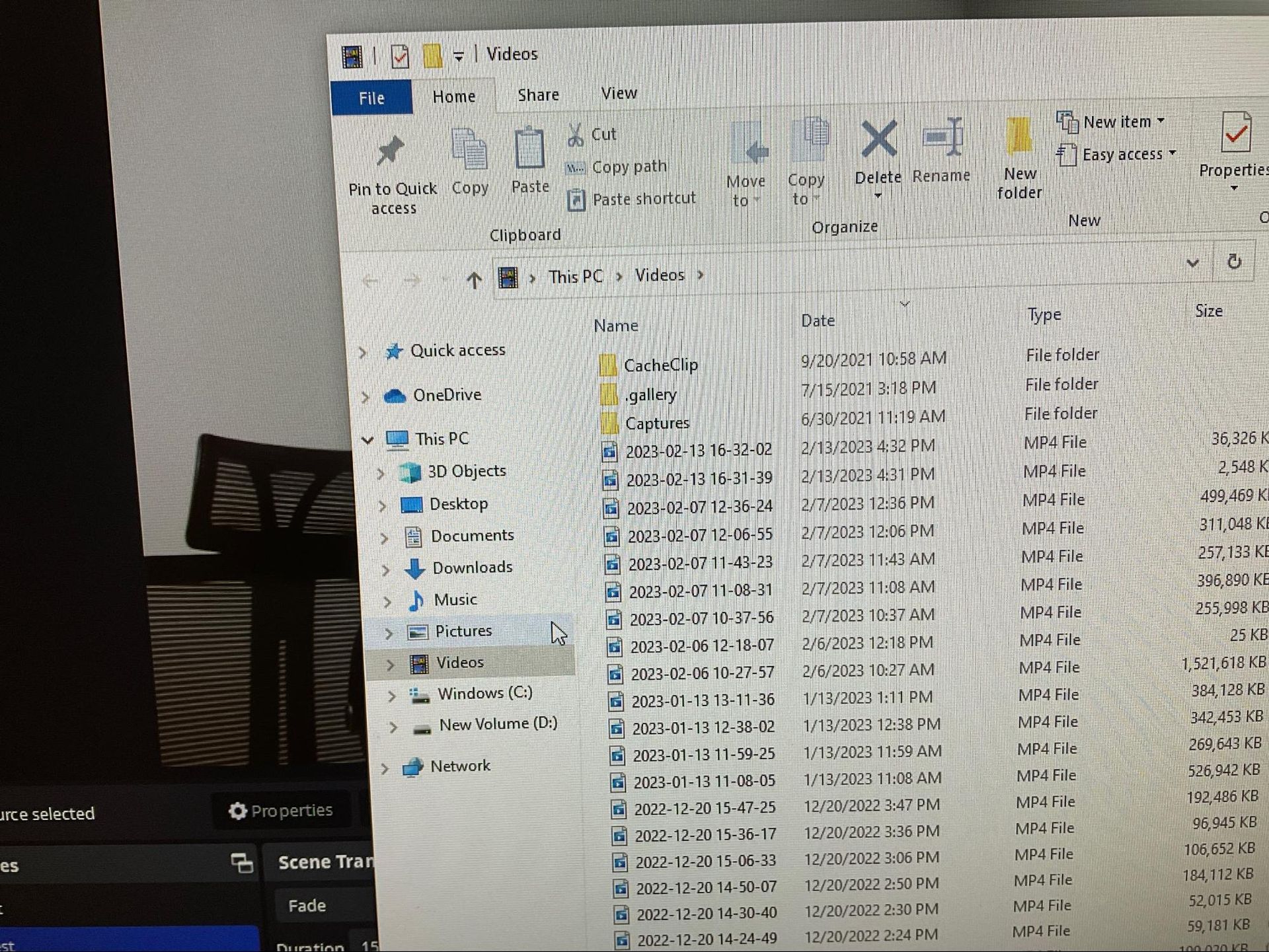Click the Cut scissors icon
This screenshot has width=1269, height=952.
pos(575,135)
